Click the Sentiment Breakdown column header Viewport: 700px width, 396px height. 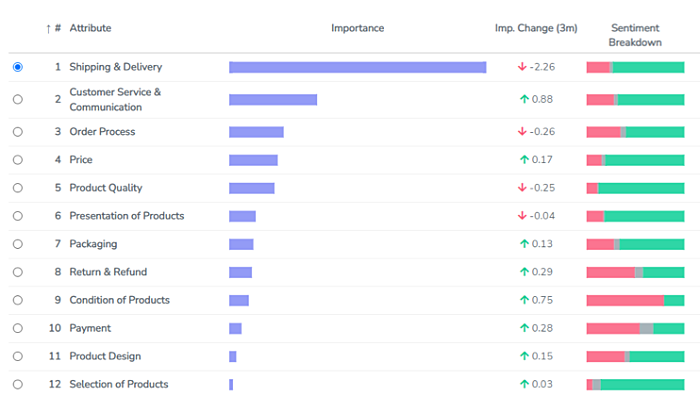pyautogui.click(x=635, y=35)
